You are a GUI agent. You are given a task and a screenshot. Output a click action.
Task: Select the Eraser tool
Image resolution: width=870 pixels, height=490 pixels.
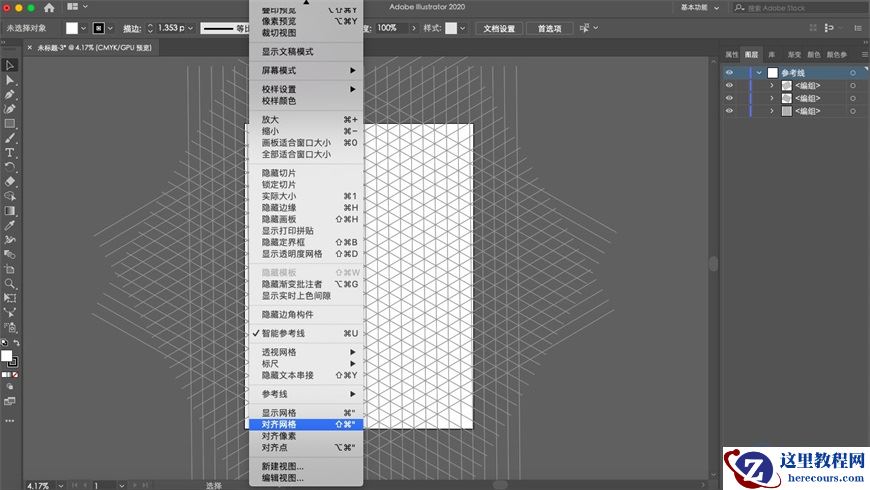click(9, 181)
